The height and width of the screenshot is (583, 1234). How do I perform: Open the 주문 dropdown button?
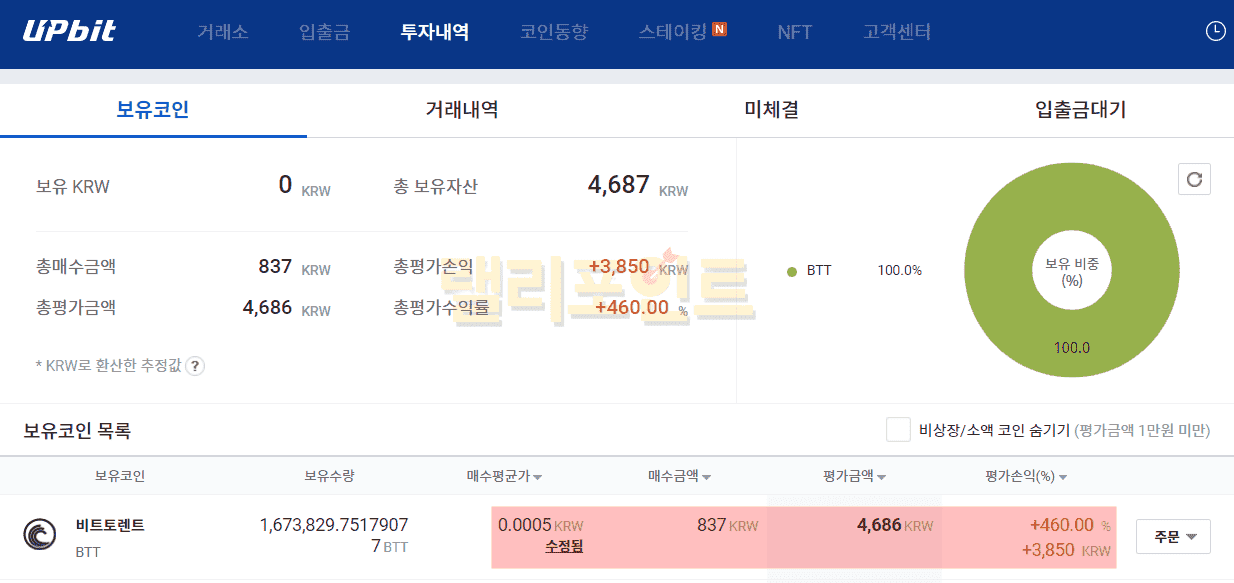(1173, 537)
